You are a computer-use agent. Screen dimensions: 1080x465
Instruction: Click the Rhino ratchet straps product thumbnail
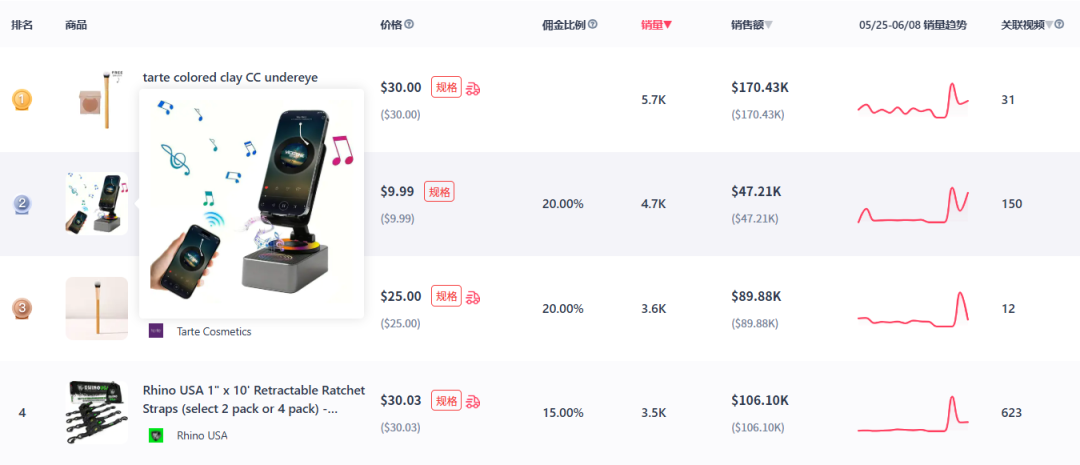point(96,412)
